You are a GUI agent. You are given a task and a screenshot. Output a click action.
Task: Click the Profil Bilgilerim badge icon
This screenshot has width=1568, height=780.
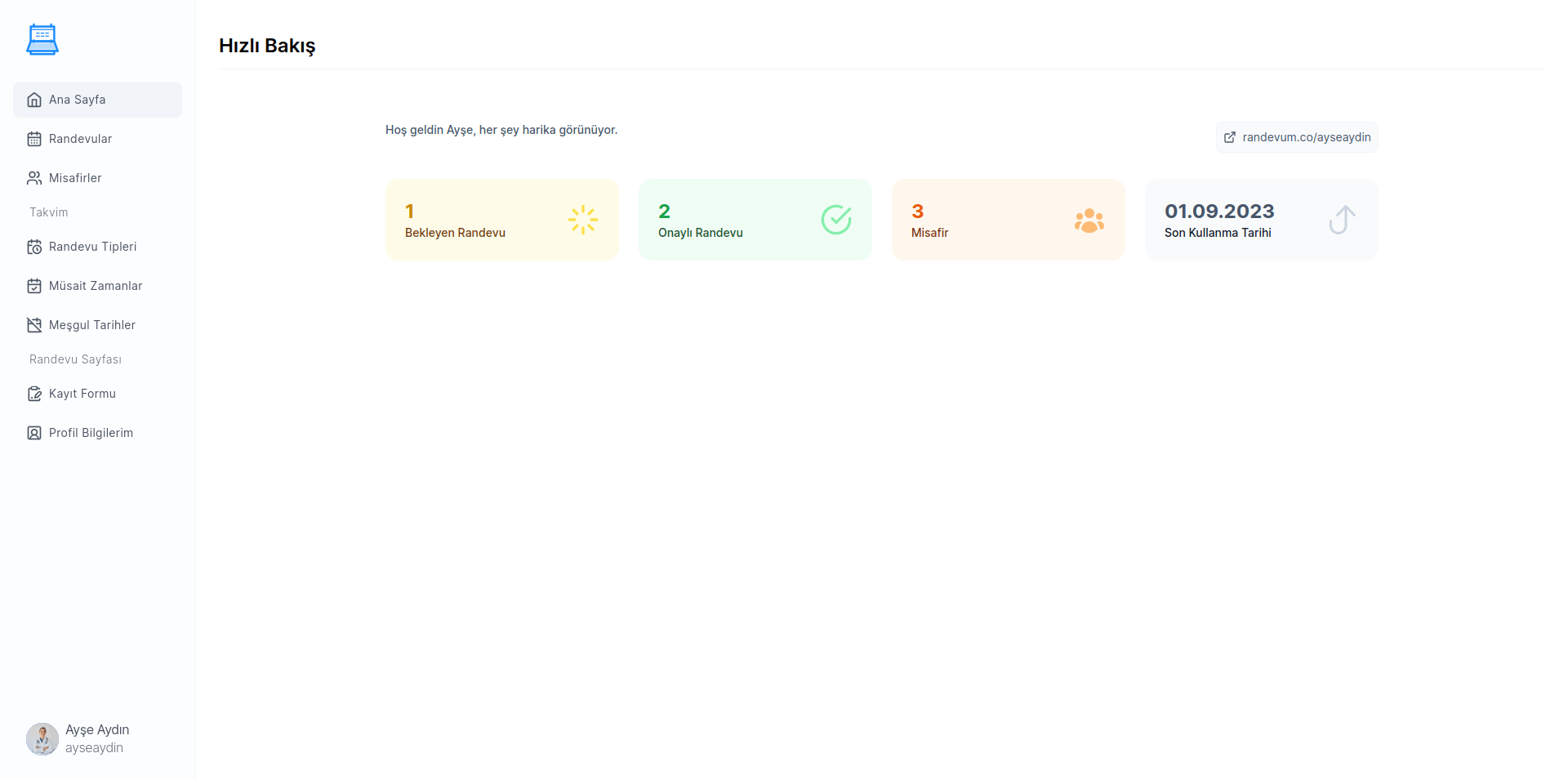pyautogui.click(x=33, y=432)
